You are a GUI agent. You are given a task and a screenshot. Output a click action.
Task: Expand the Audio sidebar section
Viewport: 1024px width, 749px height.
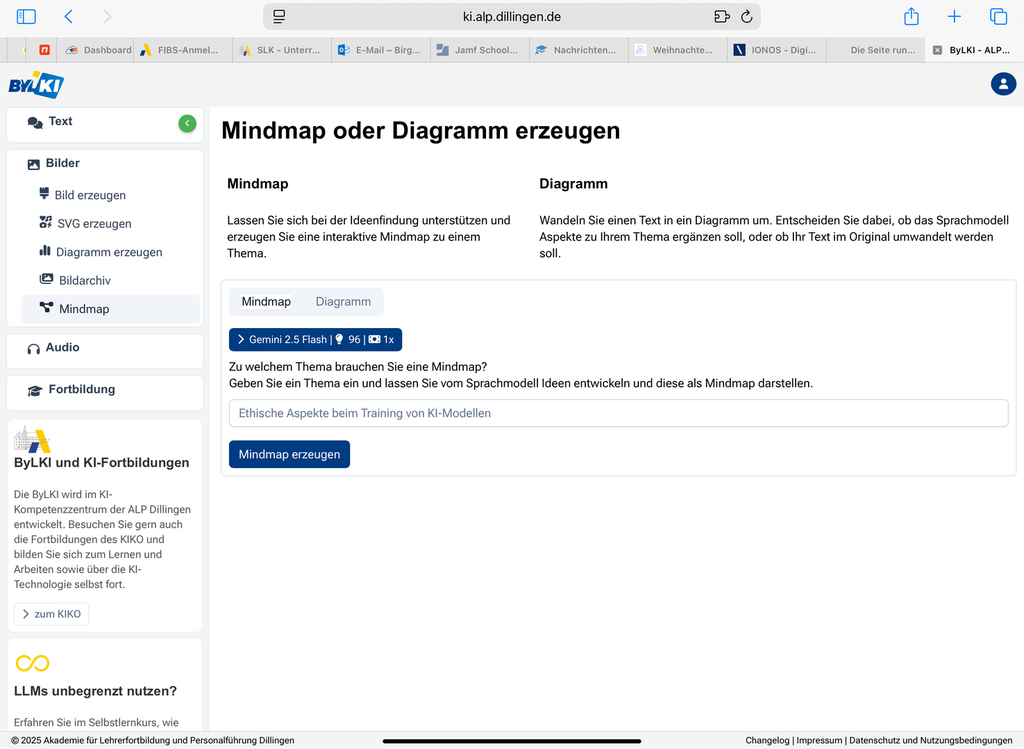[x=62, y=348]
